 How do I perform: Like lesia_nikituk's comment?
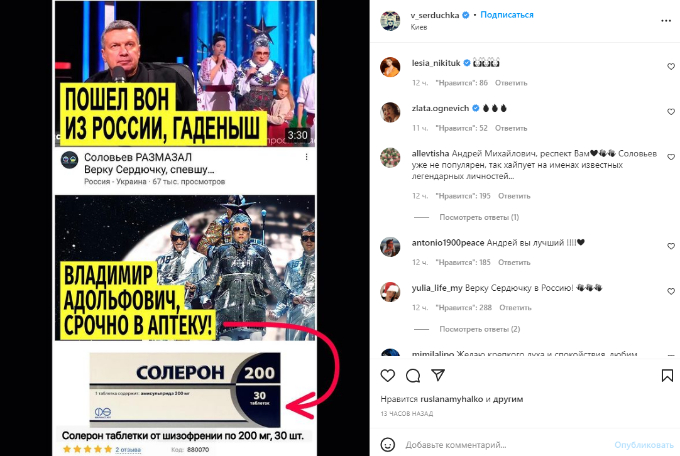[x=671, y=66]
